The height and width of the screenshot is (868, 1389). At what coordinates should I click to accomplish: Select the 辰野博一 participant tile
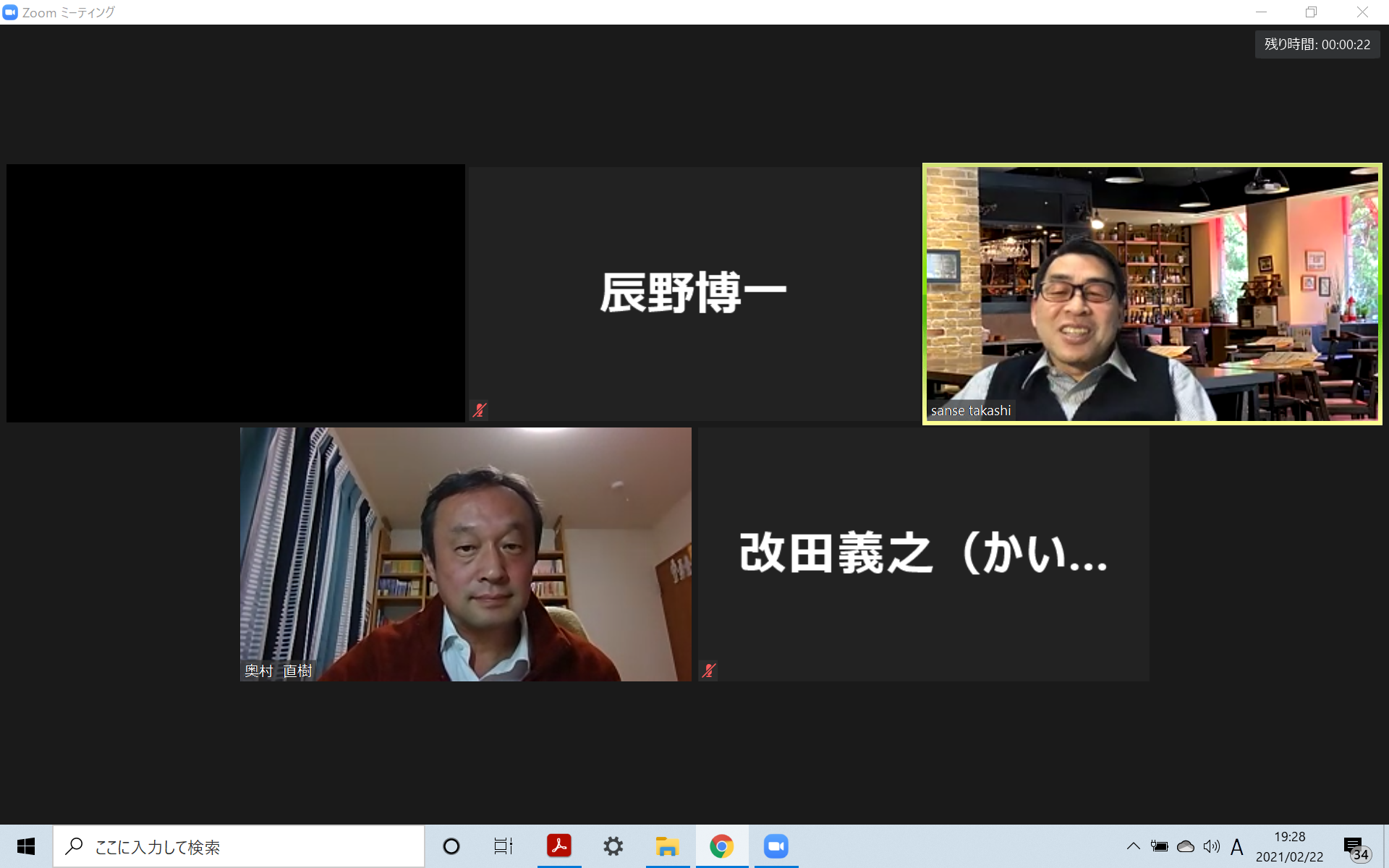pos(694,294)
